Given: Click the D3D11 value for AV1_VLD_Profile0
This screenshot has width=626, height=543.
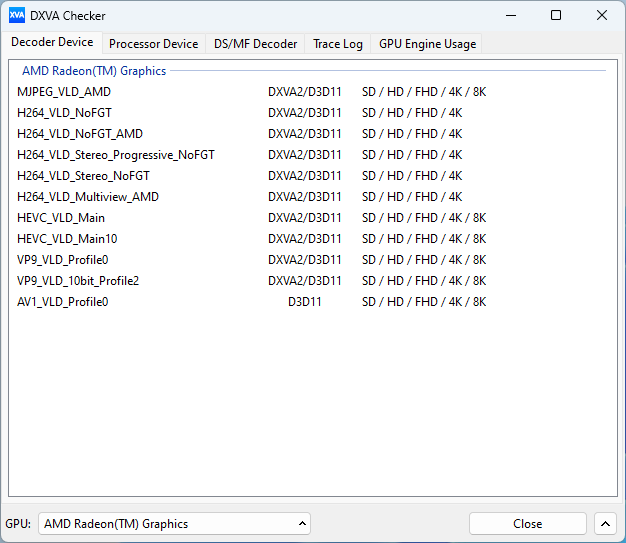Looking at the screenshot, I should [305, 302].
